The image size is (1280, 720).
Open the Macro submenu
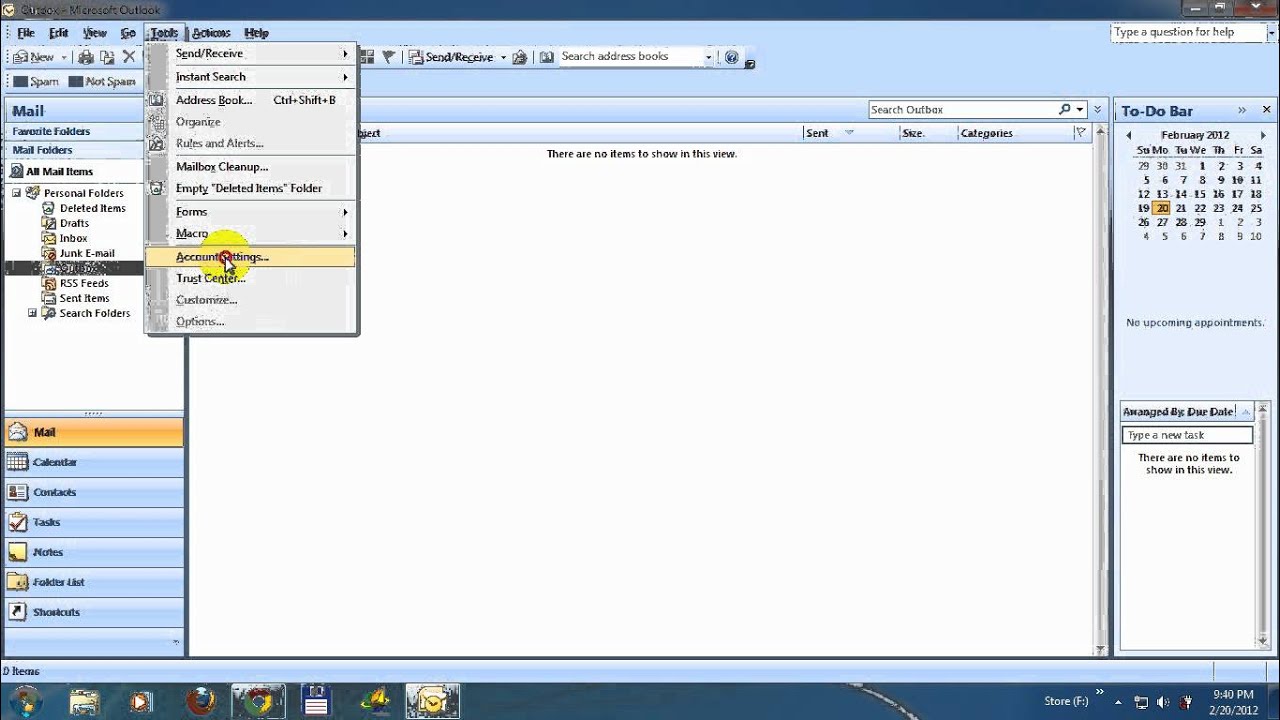(x=251, y=233)
